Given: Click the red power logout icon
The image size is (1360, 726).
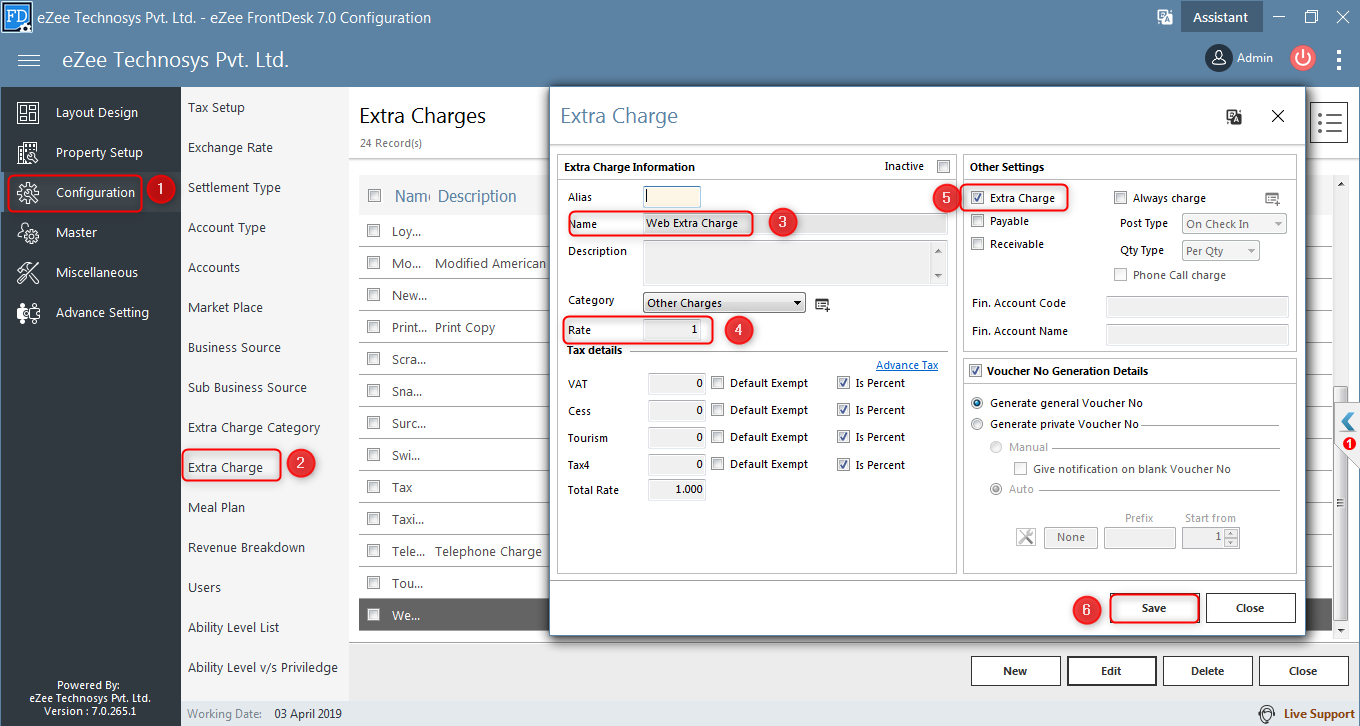Looking at the screenshot, I should click(1302, 58).
